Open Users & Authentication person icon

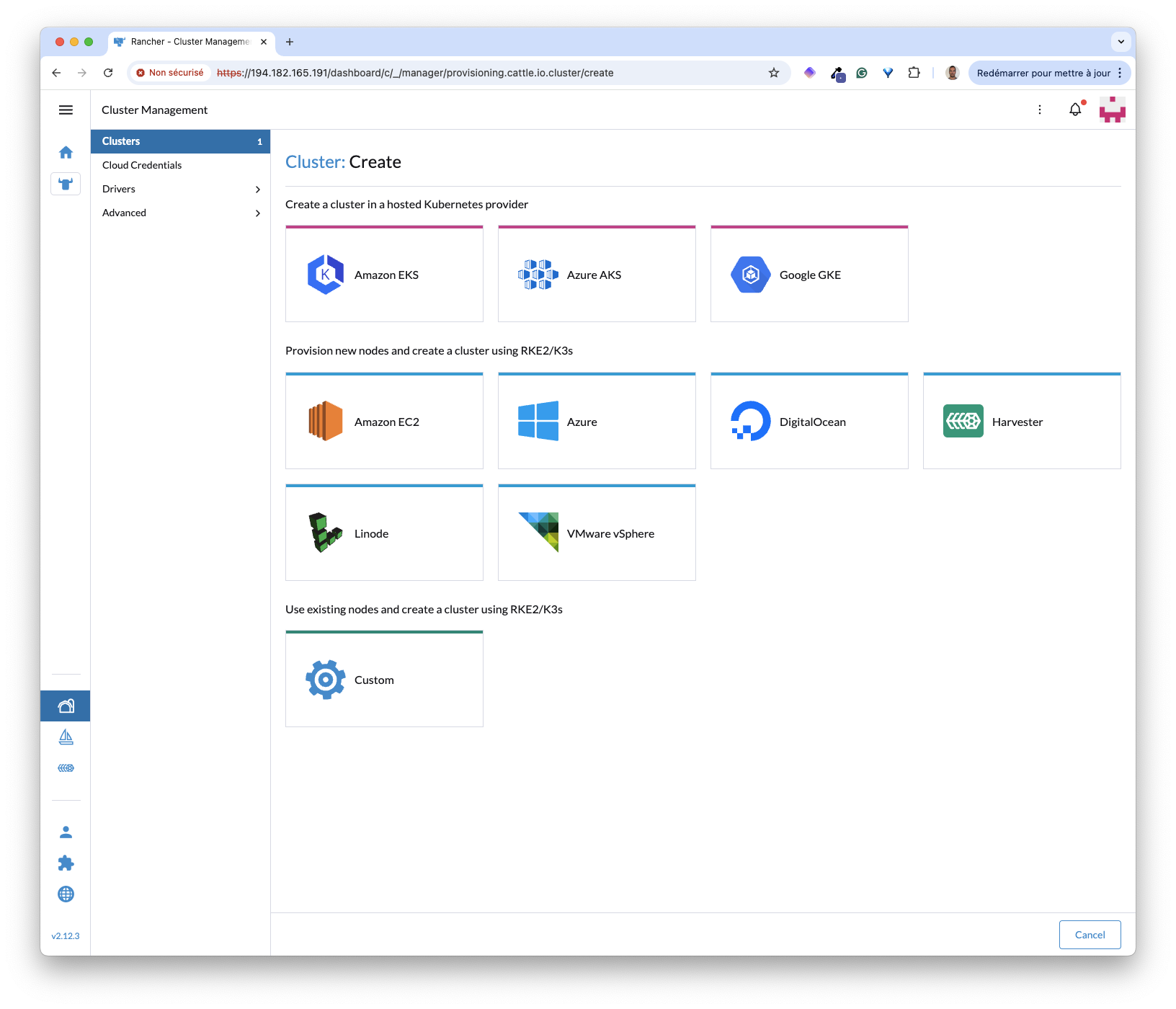[66, 832]
